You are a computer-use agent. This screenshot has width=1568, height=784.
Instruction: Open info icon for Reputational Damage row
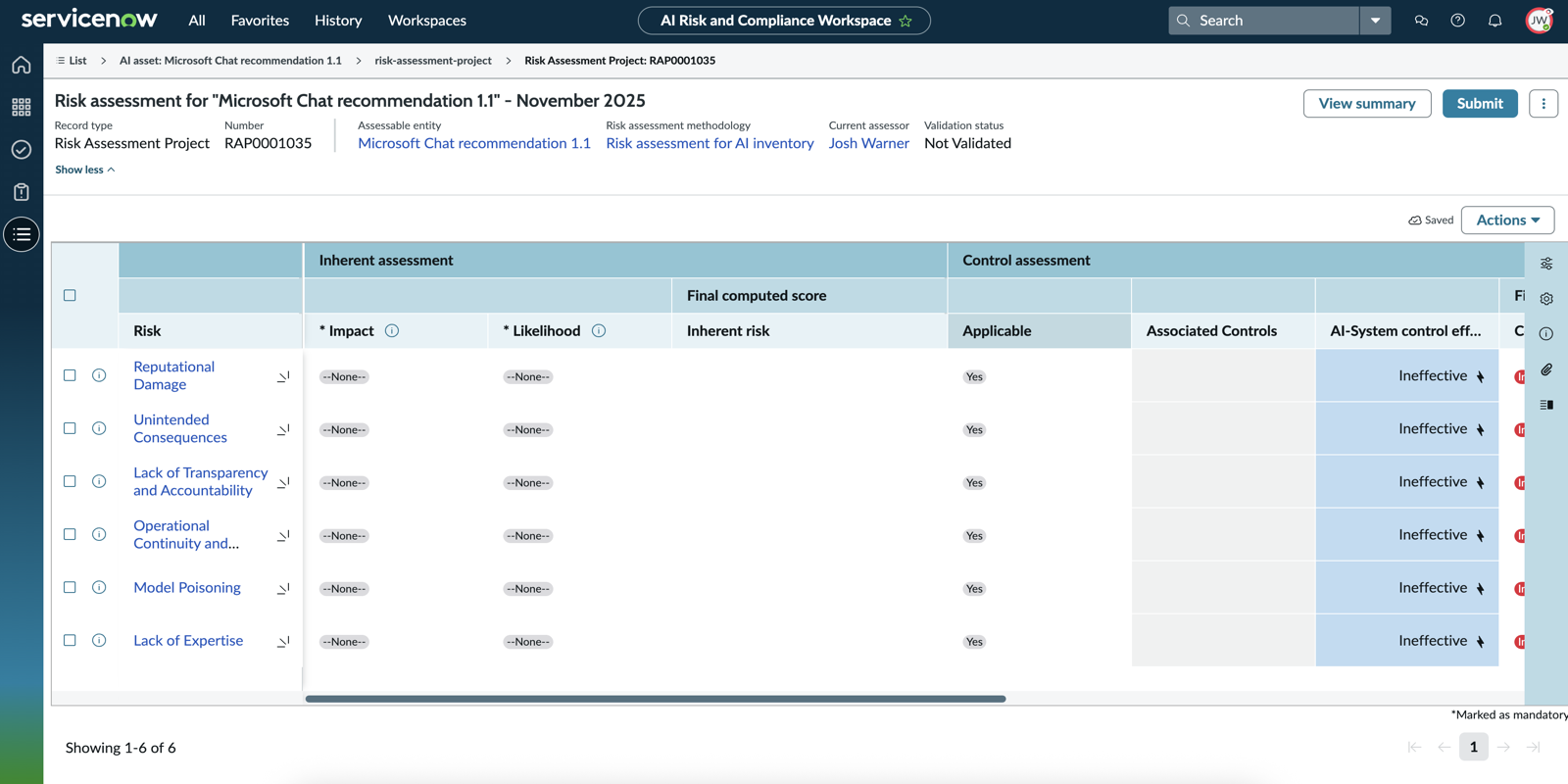[99, 375]
